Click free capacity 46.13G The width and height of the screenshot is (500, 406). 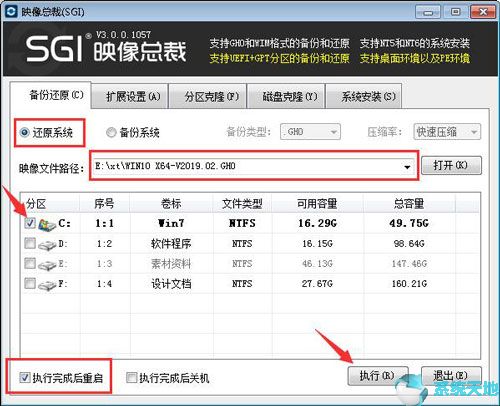pos(317,264)
